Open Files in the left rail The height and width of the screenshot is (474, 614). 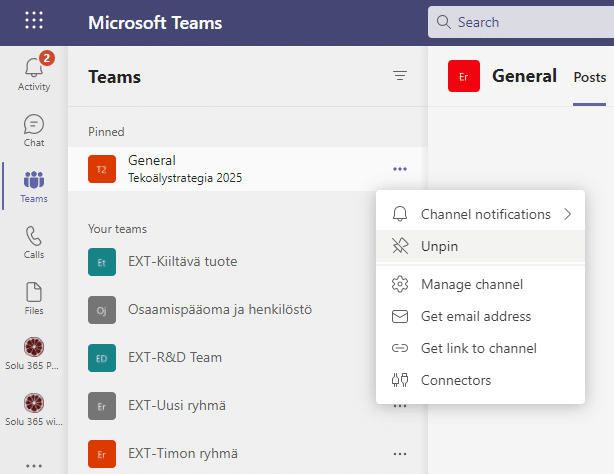click(34, 299)
